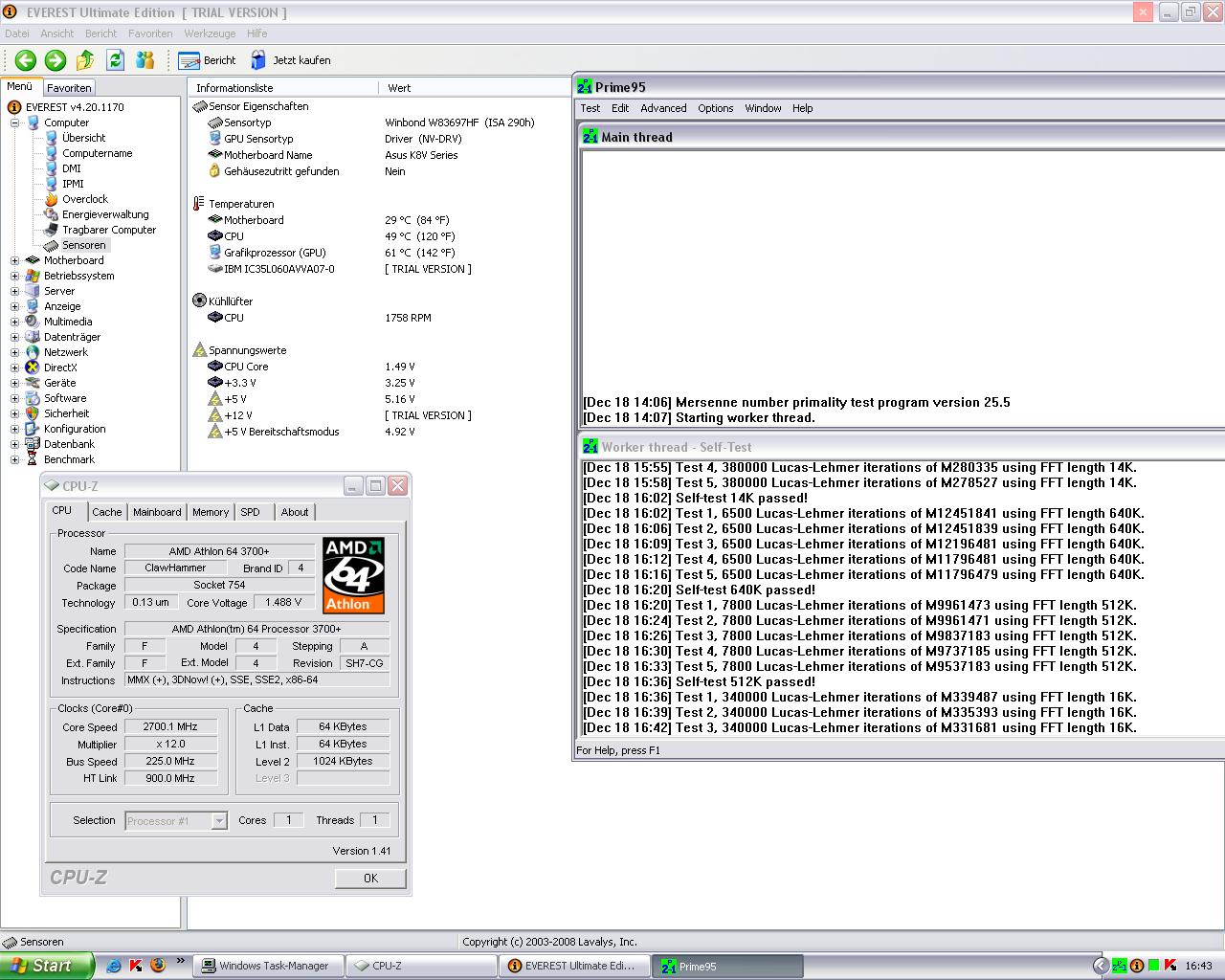Switch to EVEREST Ultimate Edition taskbar button
Image resolution: width=1225 pixels, height=980 pixels.
click(x=574, y=967)
